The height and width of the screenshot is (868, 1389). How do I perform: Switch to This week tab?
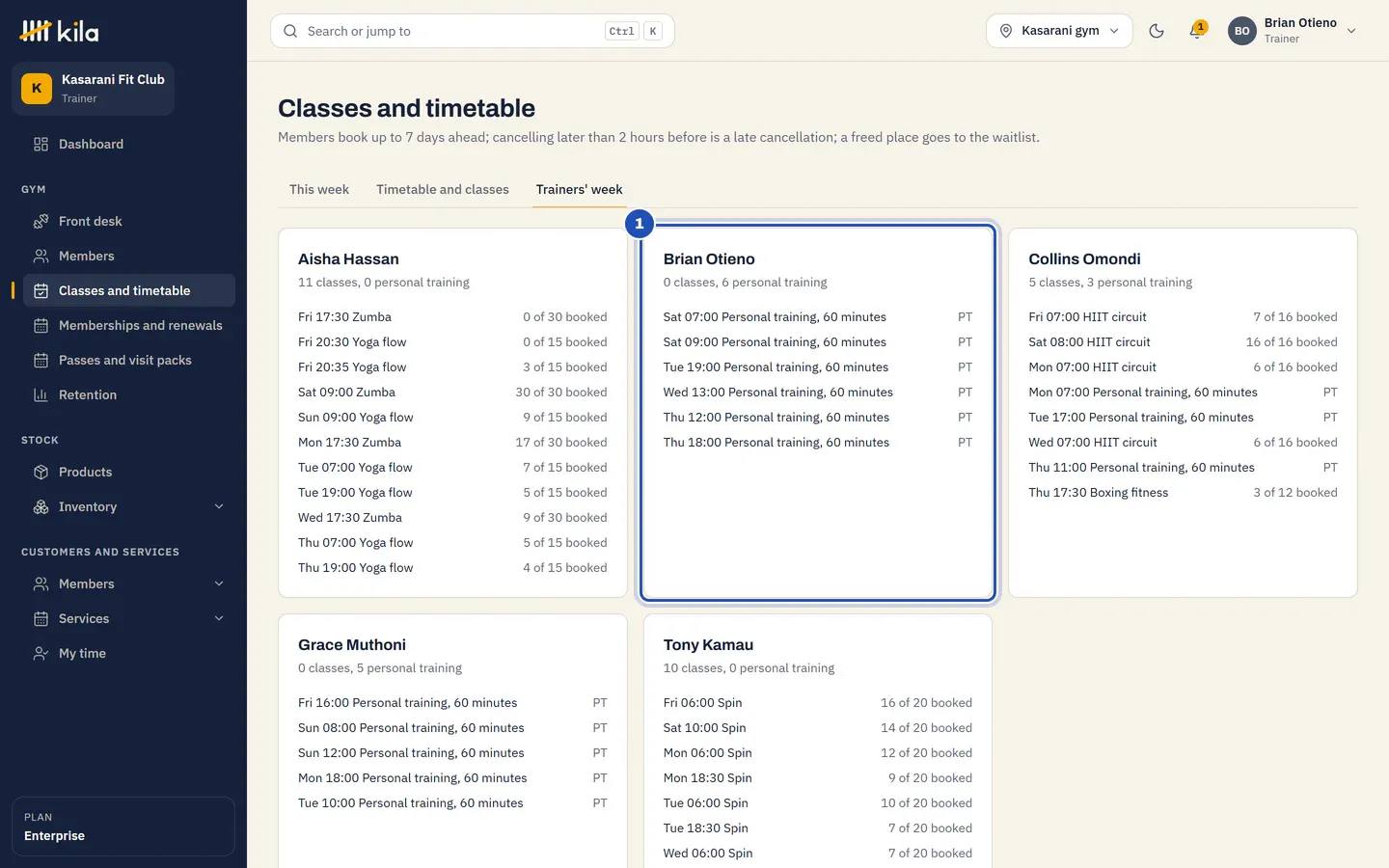(319, 189)
